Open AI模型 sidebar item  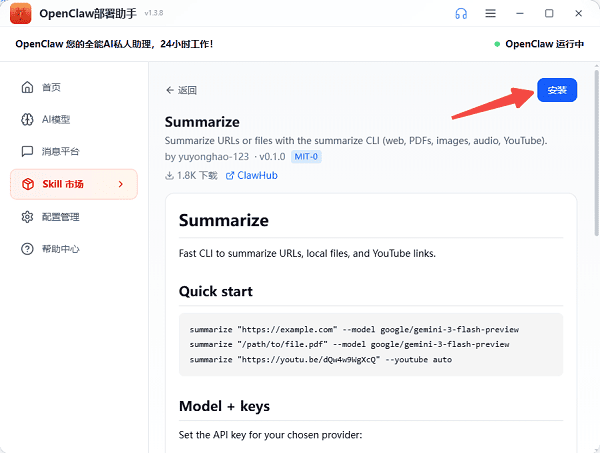(56, 119)
